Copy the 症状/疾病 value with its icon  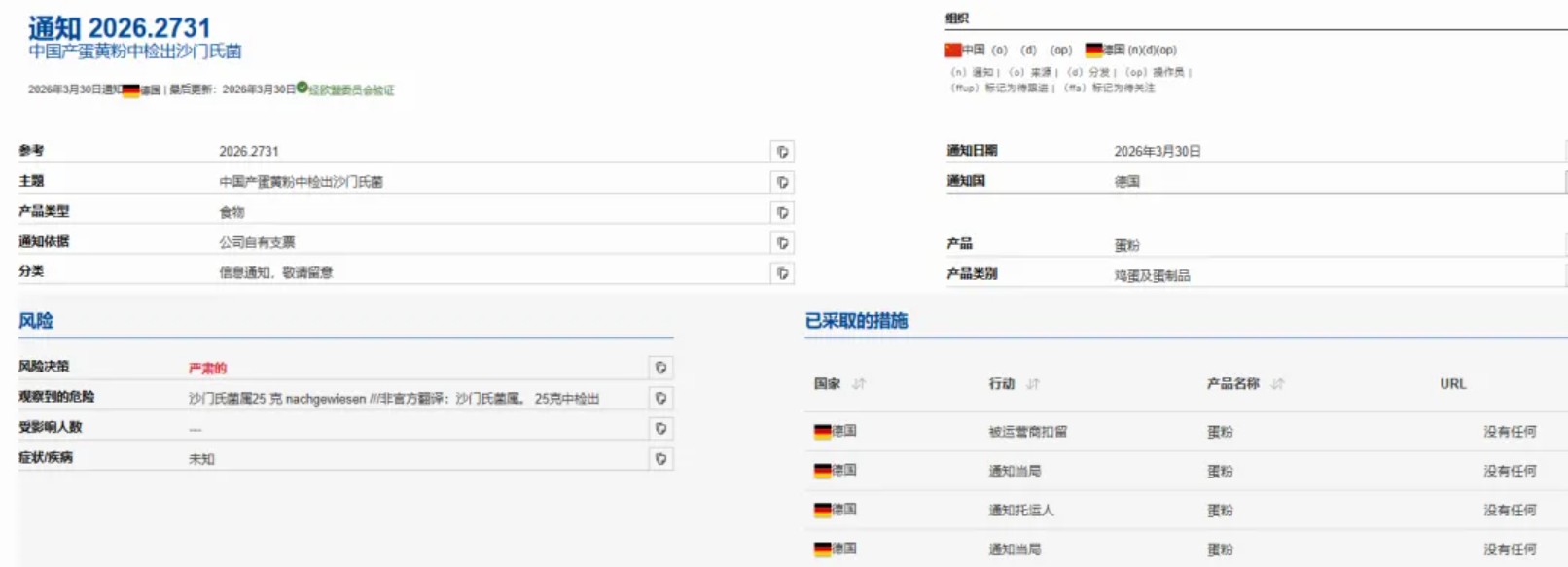(660, 459)
